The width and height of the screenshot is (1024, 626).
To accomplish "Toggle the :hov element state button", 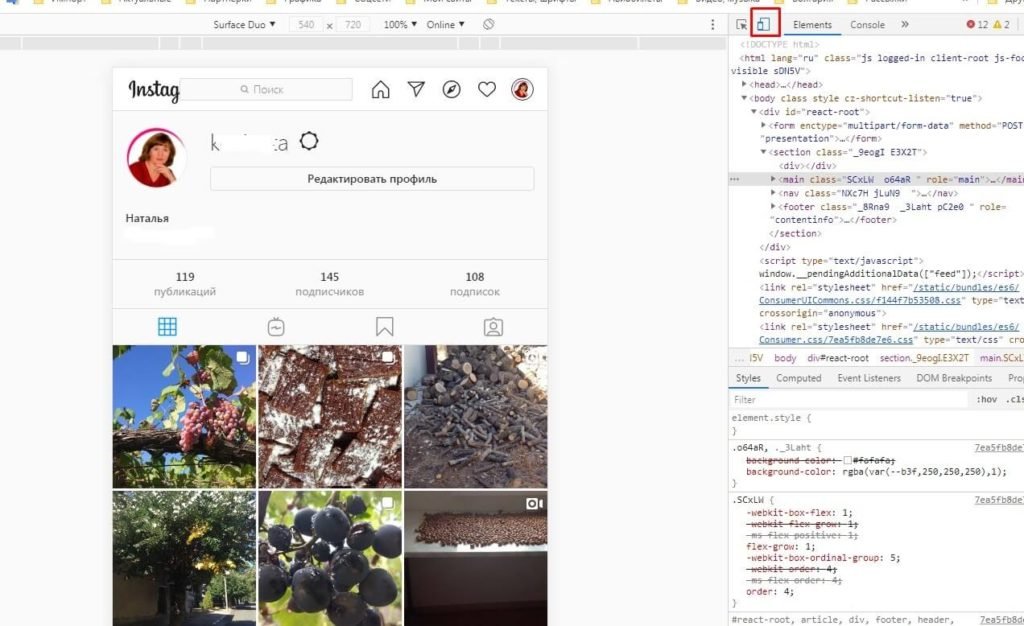I will (986, 400).
